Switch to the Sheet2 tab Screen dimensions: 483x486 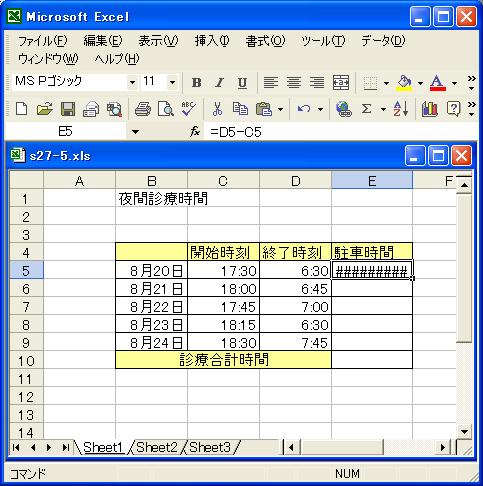click(157, 447)
